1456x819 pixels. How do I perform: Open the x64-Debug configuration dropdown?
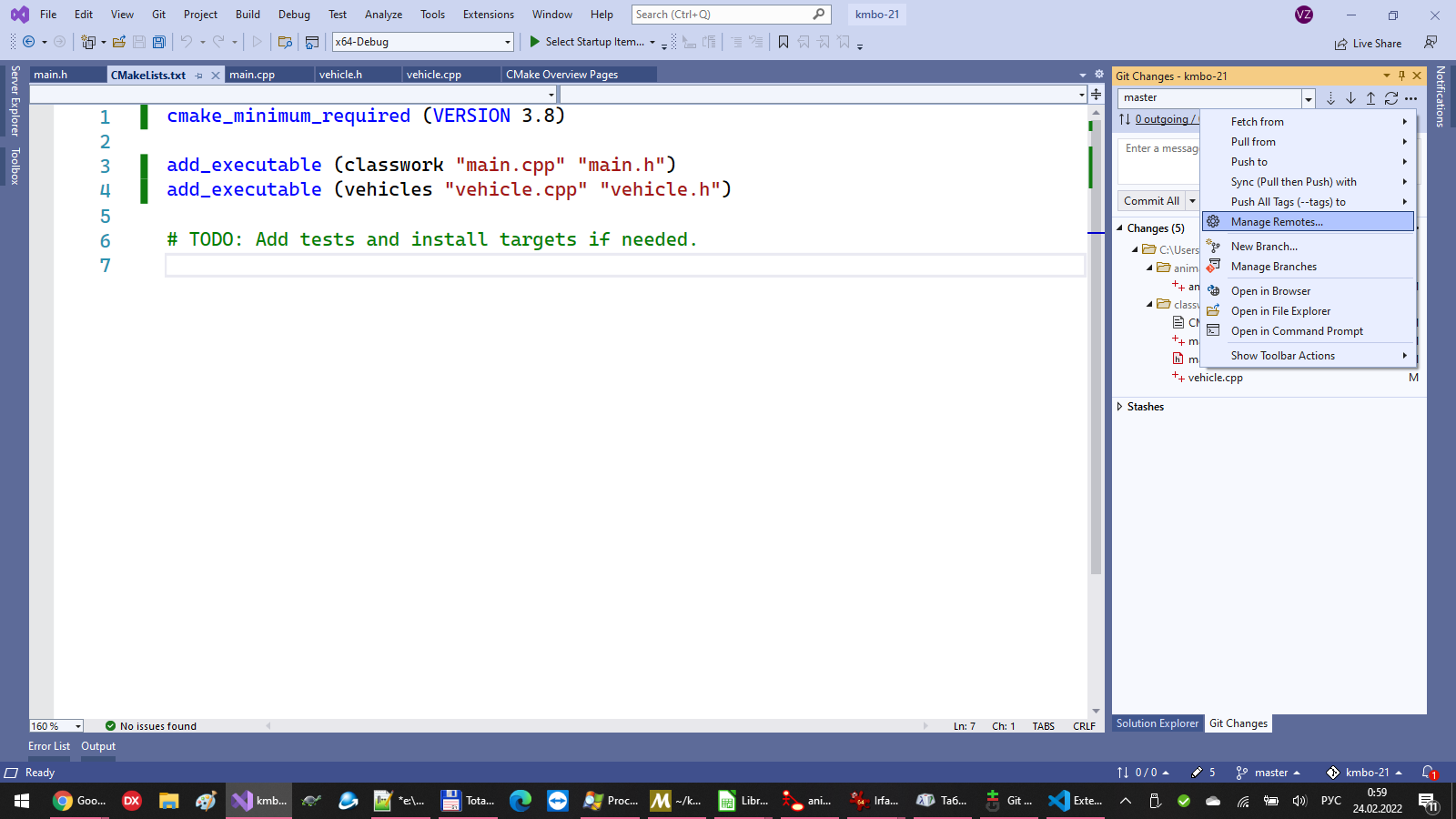coord(507,42)
